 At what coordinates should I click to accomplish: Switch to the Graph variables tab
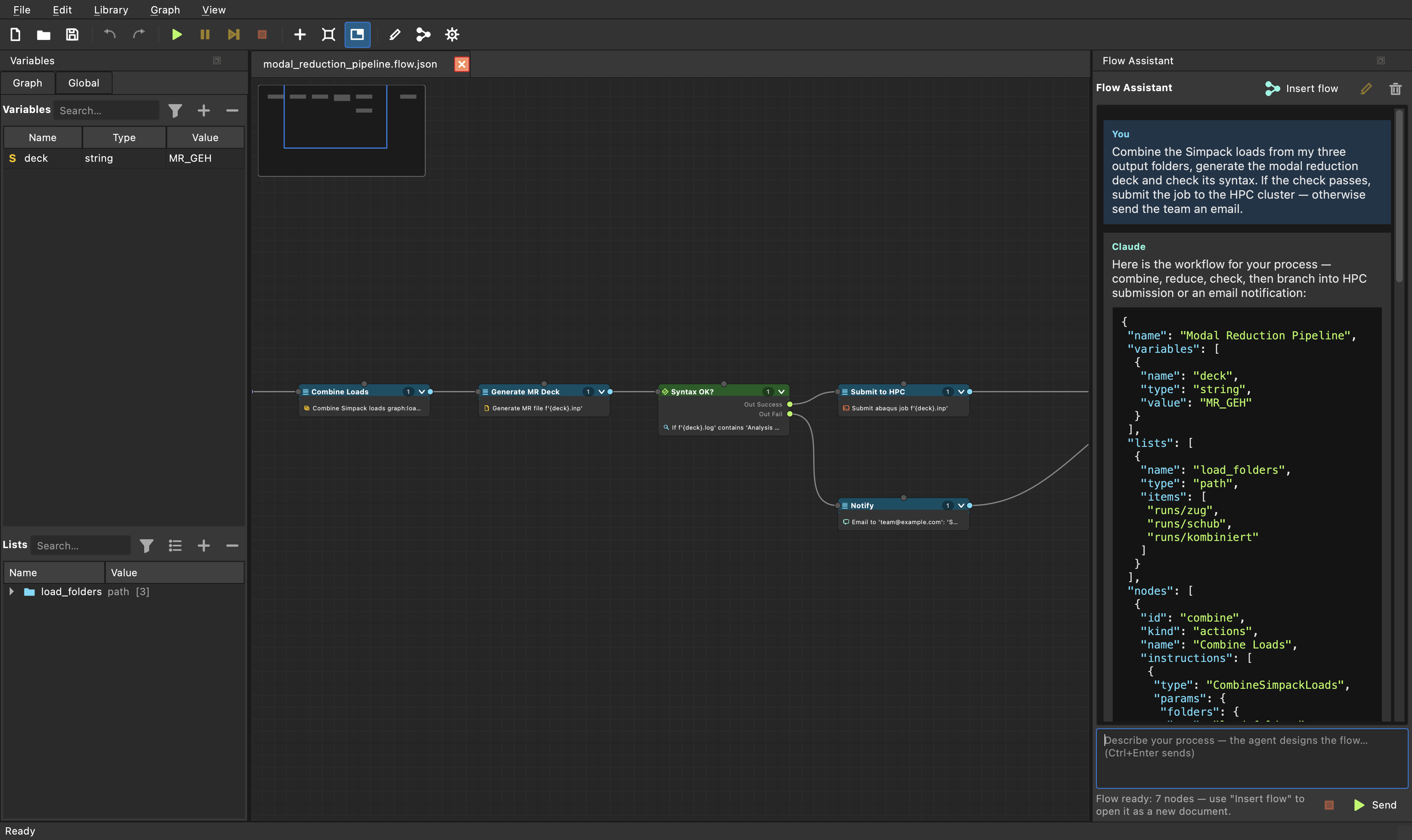[28, 83]
